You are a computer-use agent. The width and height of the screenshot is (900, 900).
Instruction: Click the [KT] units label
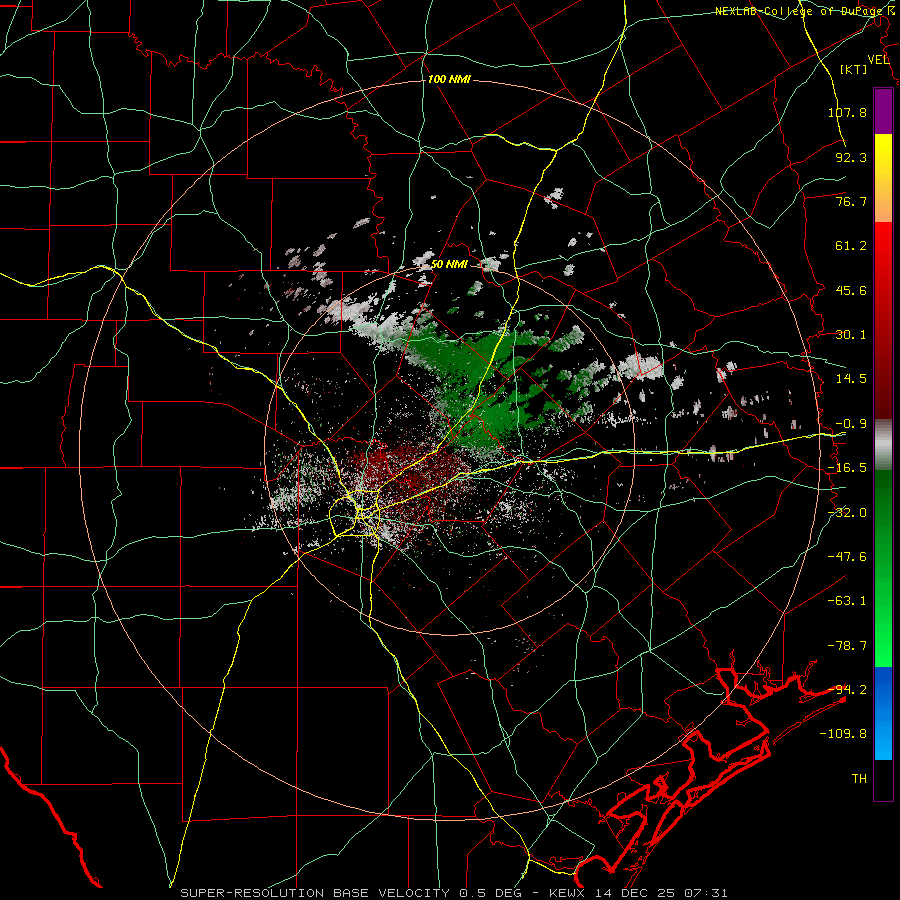[x=854, y=69]
